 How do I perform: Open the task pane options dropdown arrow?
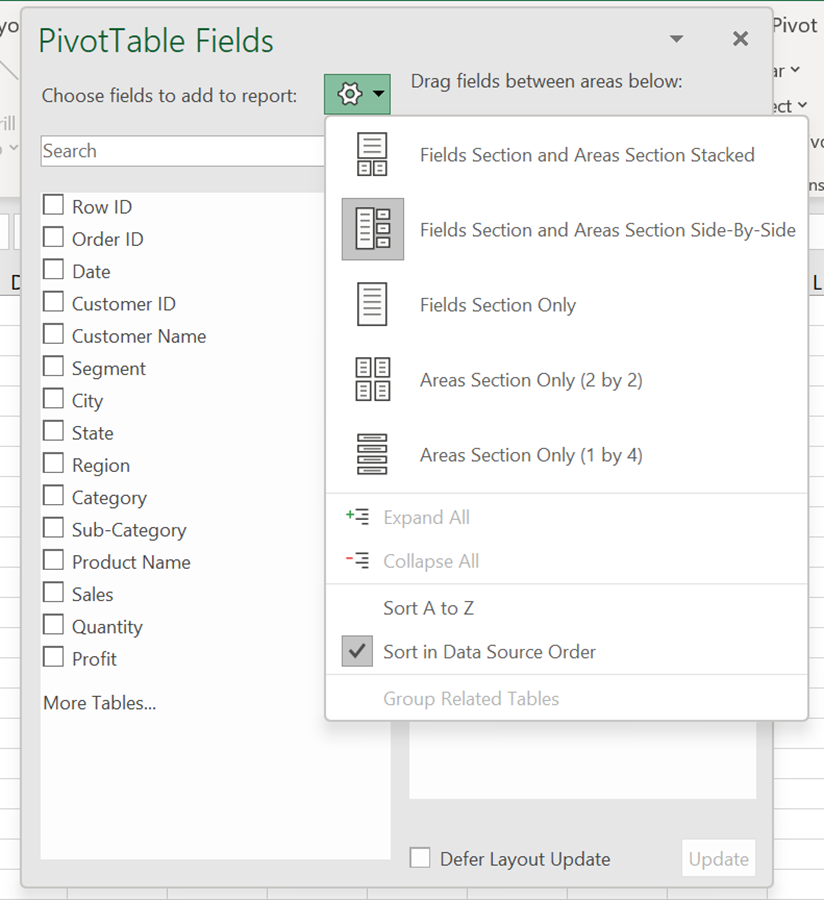pyautogui.click(x=677, y=40)
